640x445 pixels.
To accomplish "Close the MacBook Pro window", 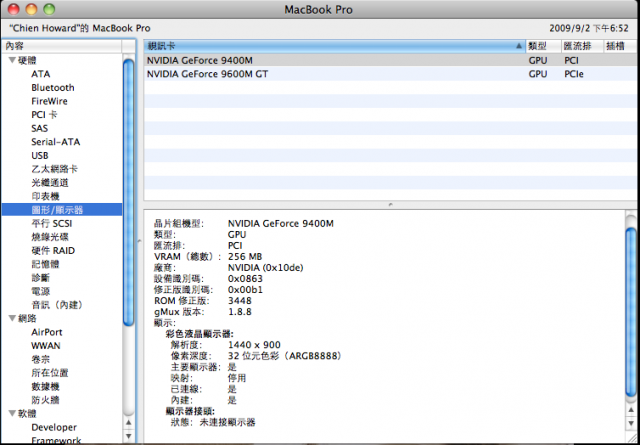I will tap(14, 9).
